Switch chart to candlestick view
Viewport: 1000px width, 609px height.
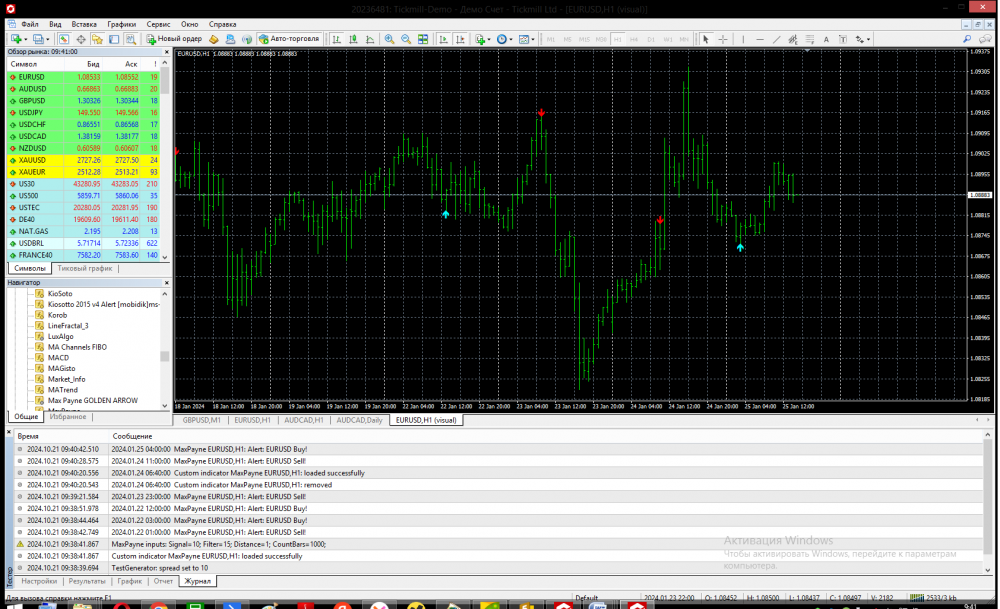click(352, 39)
